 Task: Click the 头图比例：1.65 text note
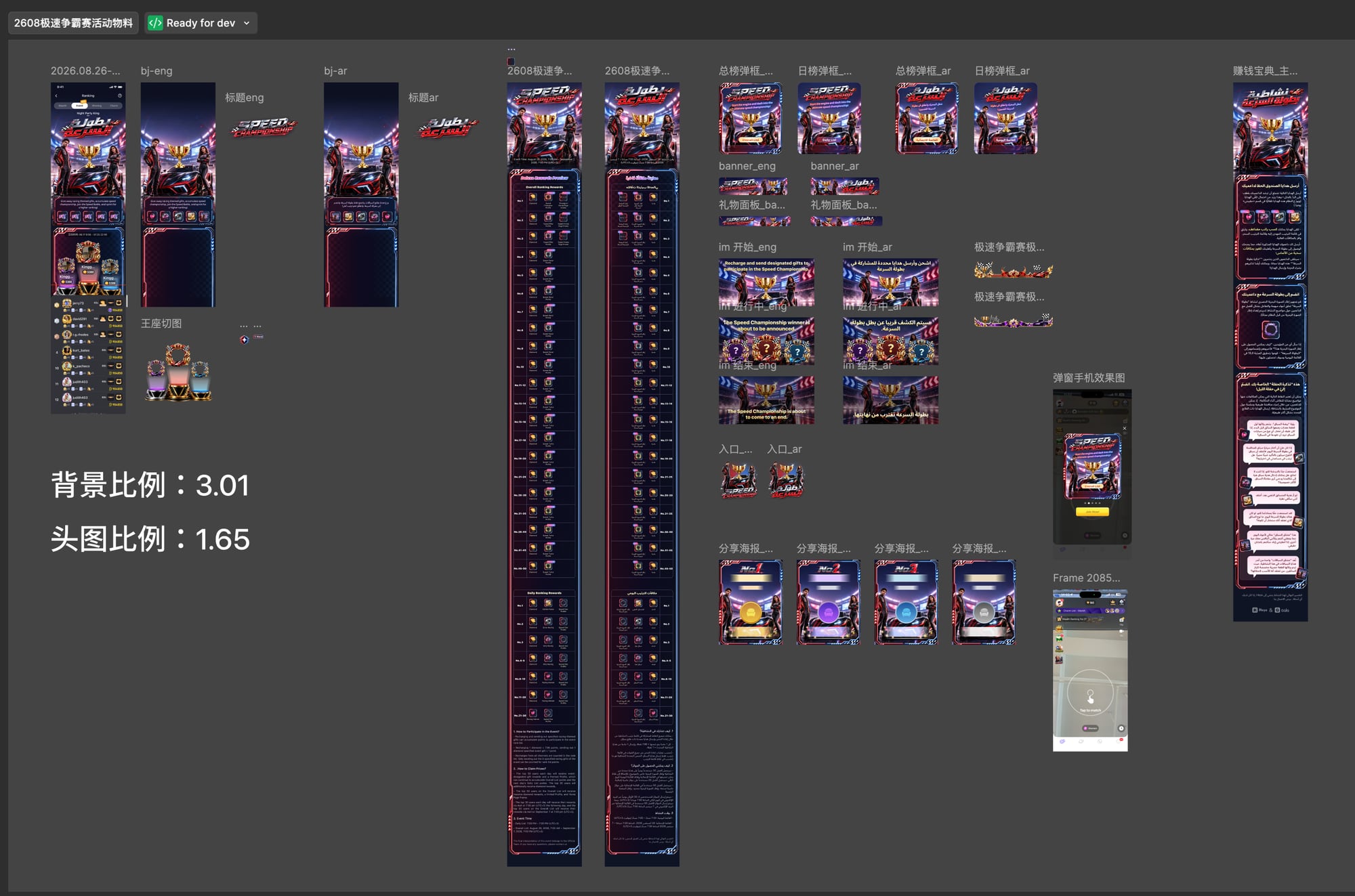[x=150, y=539]
